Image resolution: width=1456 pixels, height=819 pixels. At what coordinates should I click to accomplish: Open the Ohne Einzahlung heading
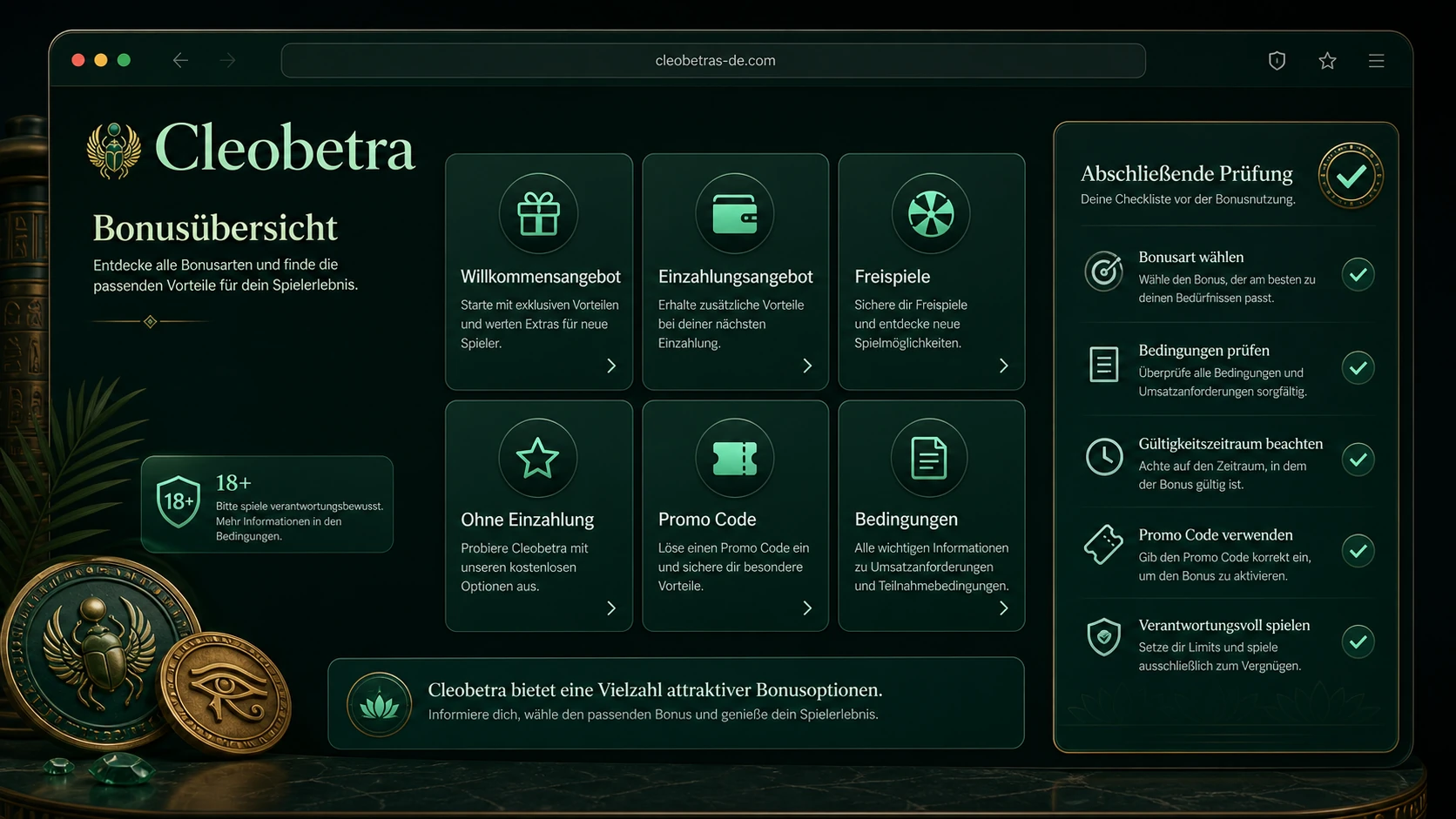click(x=527, y=520)
